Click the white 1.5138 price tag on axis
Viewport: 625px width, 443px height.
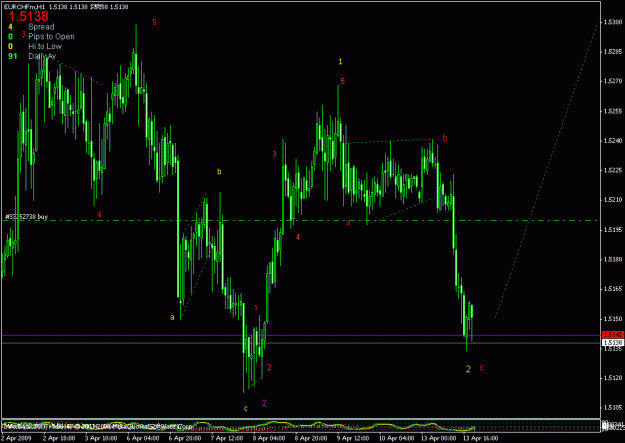pos(613,343)
